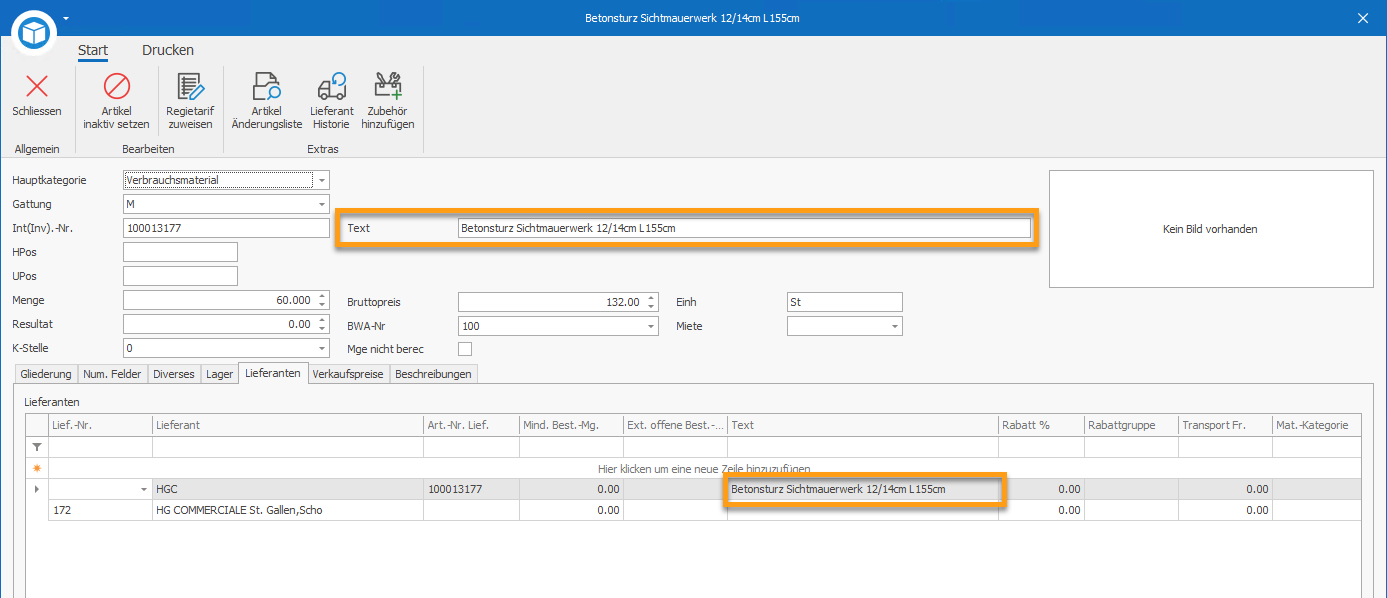Click the Lief.-Nr. column header

[100, 425]
